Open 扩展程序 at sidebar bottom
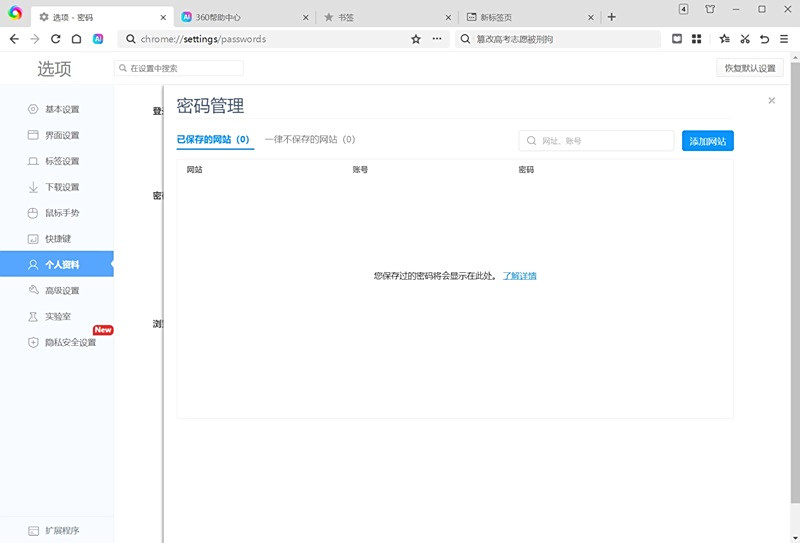The width and height of the screenshot is (800, 543). pyautogui.click(x=57, y=531)
